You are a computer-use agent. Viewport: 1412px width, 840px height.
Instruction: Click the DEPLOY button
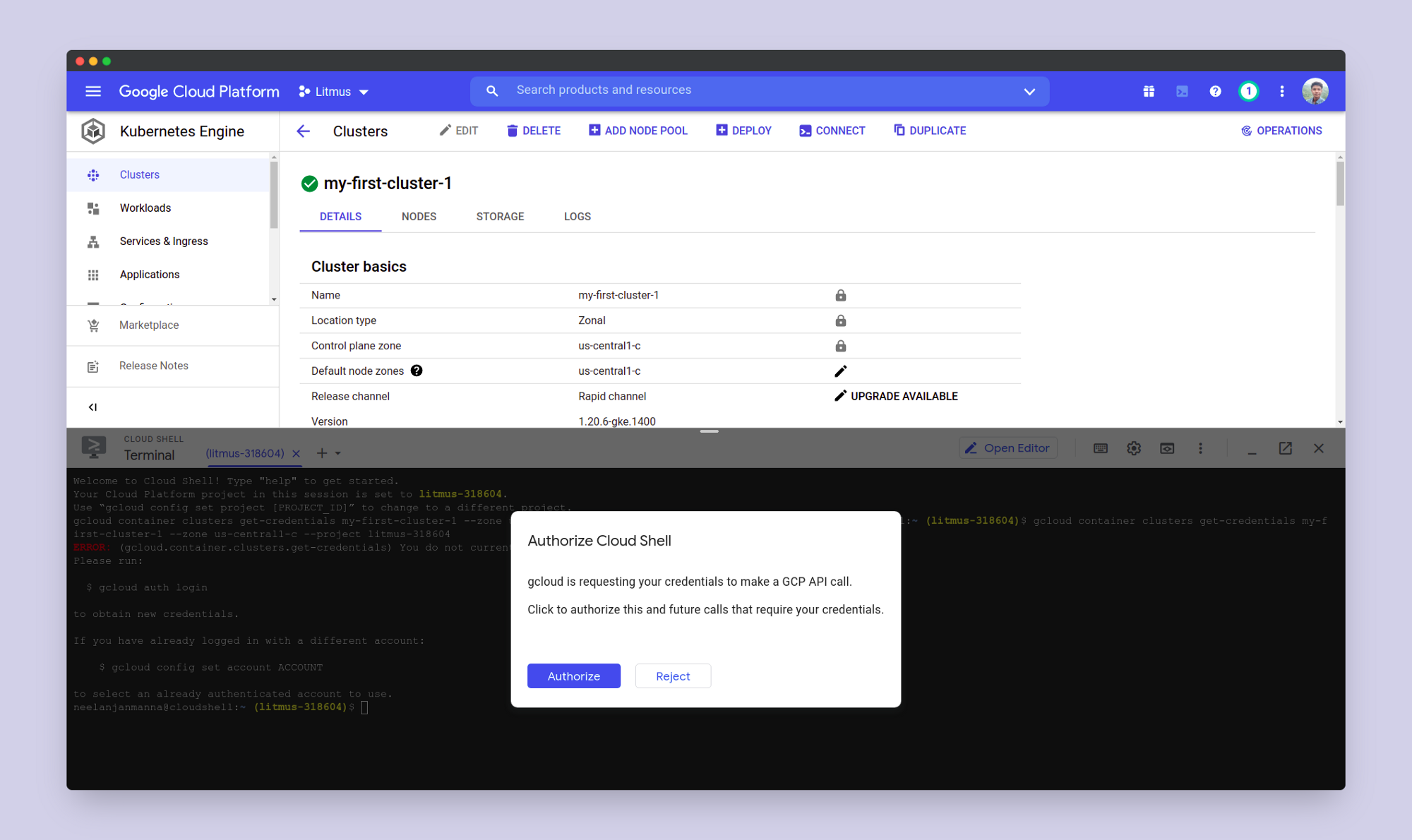(x=743, y=131)
